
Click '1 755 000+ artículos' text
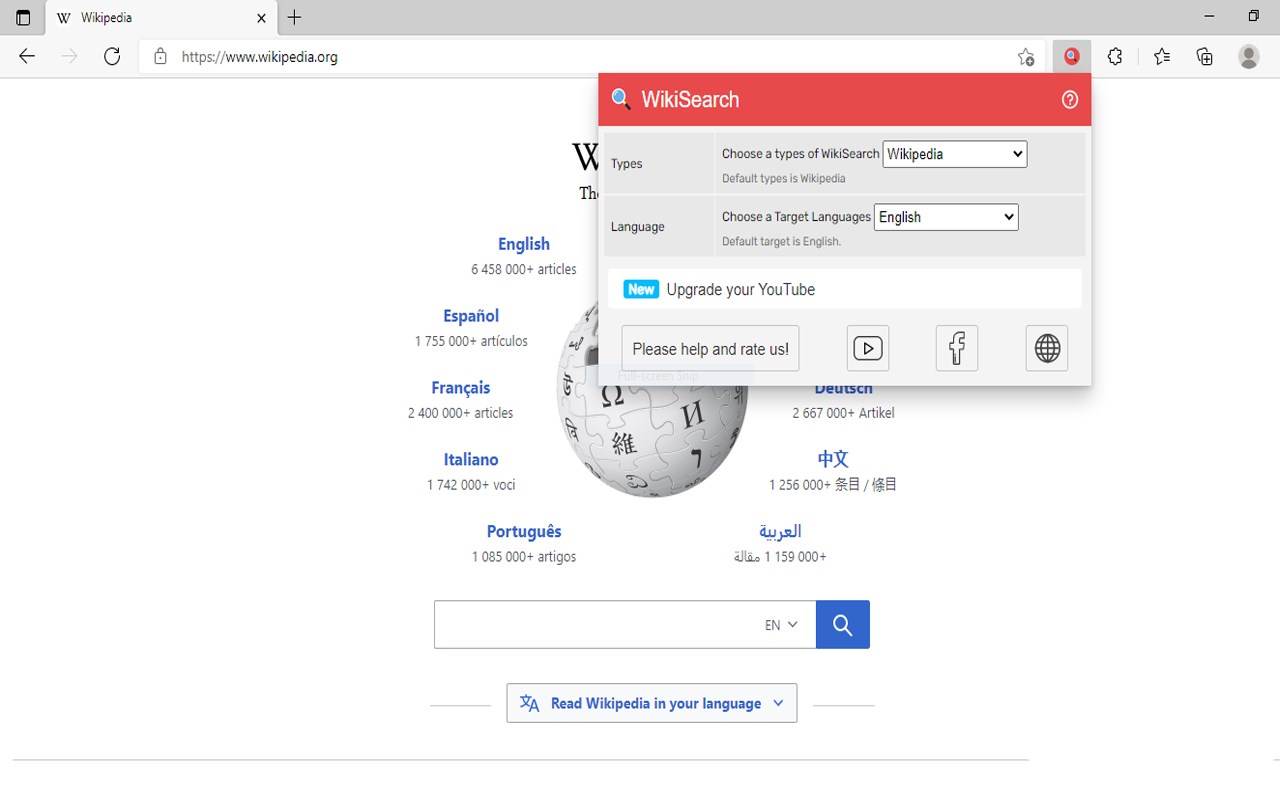[x=471, y=341]
